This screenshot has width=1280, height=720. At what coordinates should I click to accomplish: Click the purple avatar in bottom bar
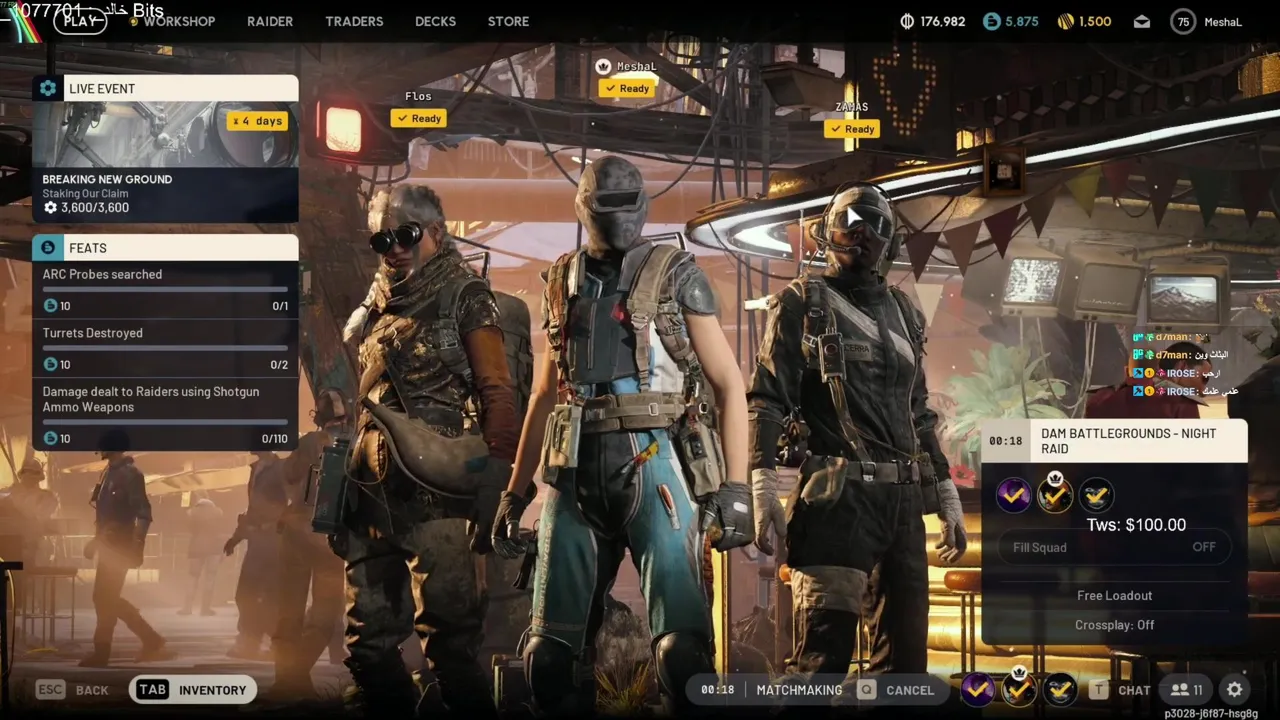pos(977,689)
